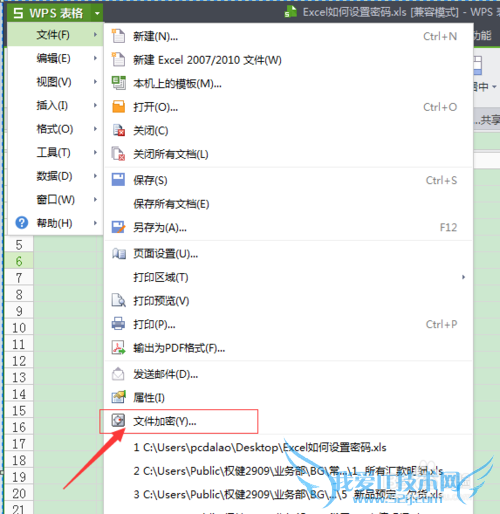Click the New document icon for 新建(N)

tap(118, 36)
